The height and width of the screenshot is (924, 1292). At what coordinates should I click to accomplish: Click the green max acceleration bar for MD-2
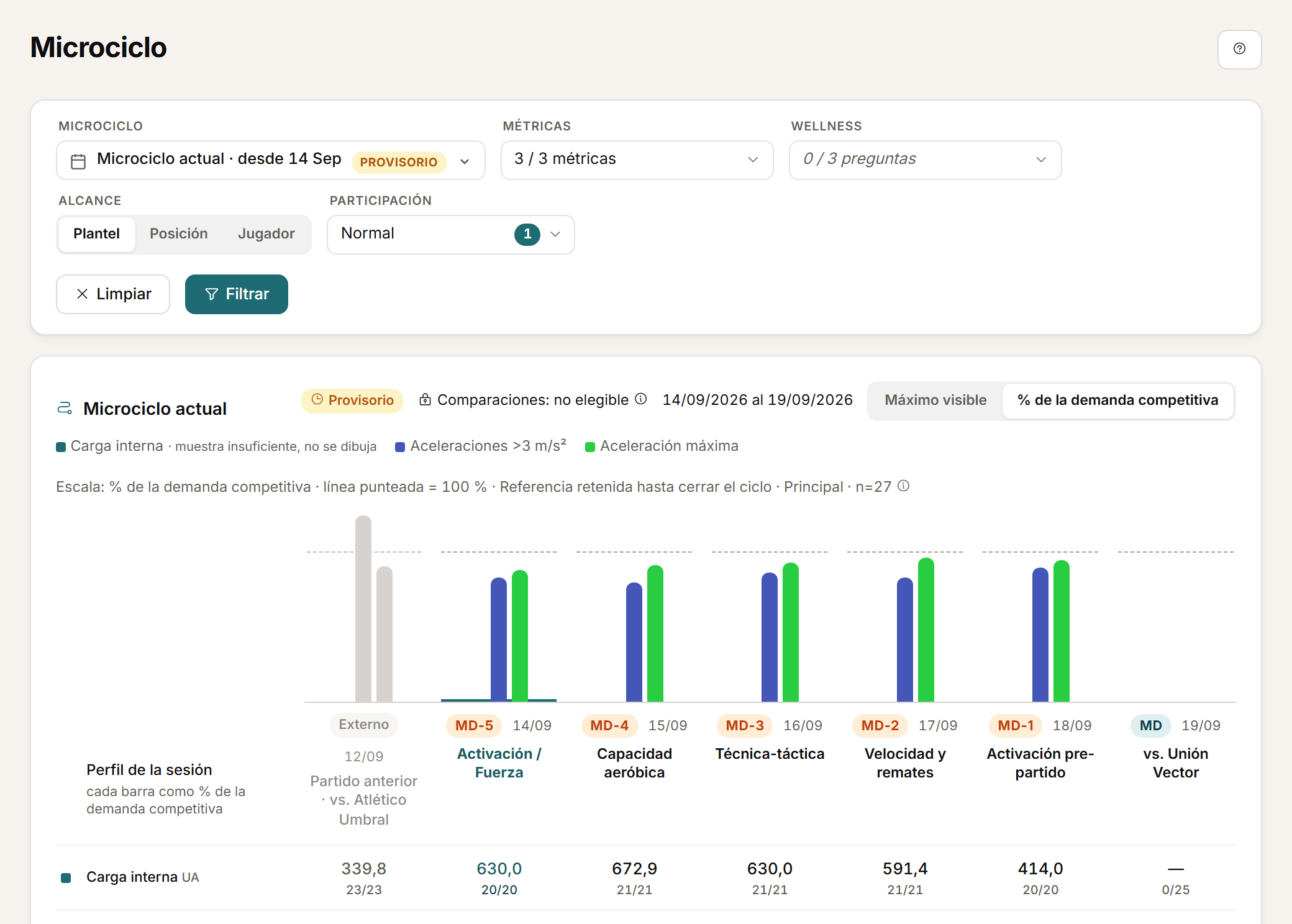click(926, 630)
